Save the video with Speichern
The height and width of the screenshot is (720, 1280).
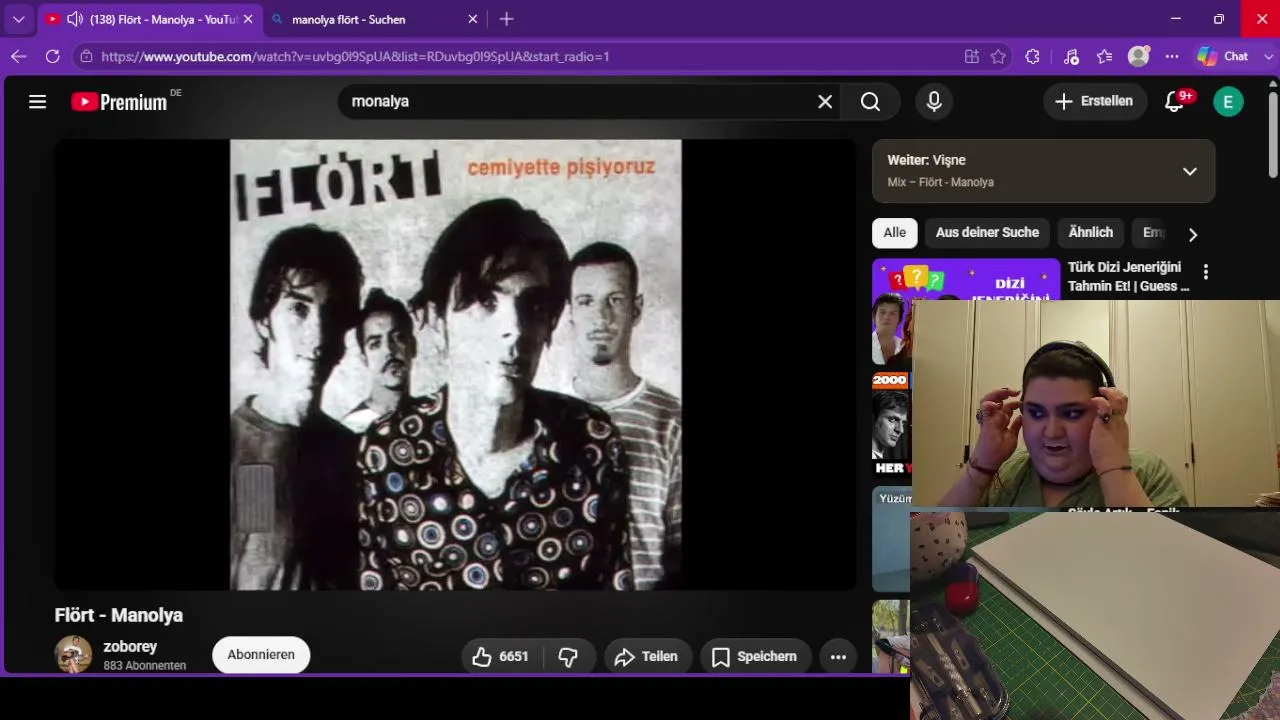tap(755, 657)
